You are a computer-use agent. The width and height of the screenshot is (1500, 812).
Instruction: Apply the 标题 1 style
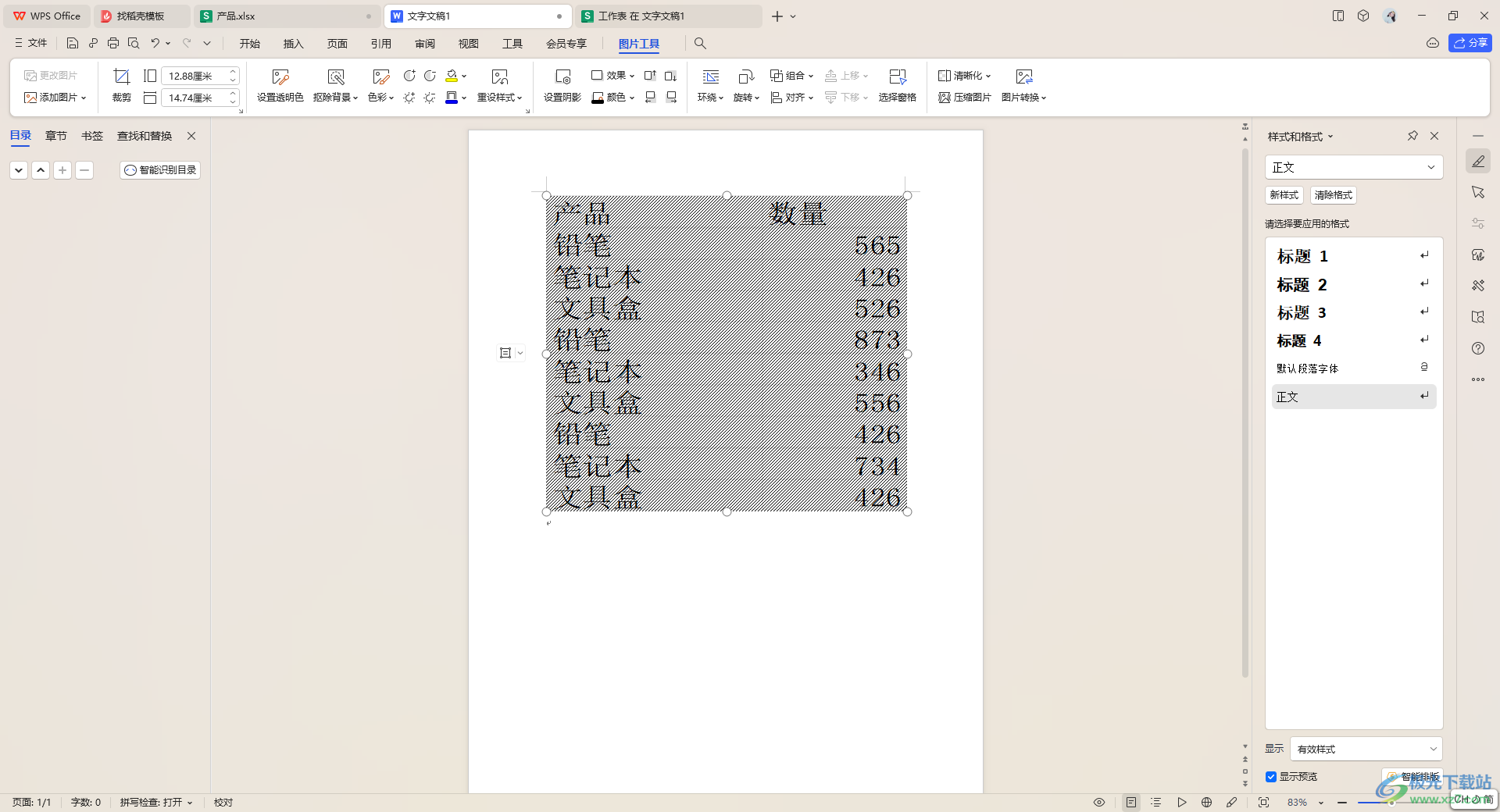tap(1354, 256)
